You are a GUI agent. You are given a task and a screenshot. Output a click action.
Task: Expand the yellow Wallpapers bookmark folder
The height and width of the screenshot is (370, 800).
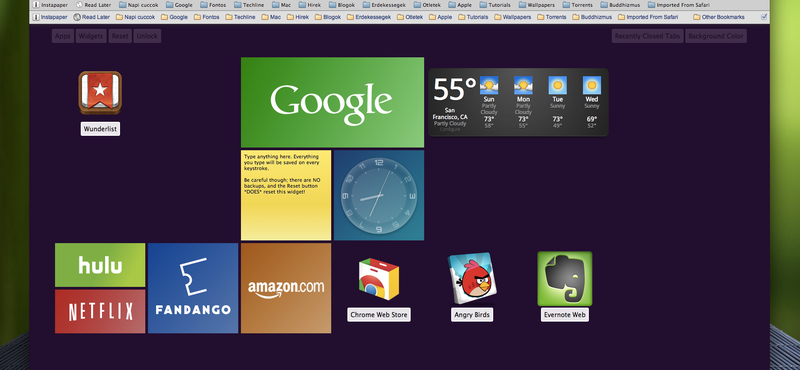pos(513,17)
